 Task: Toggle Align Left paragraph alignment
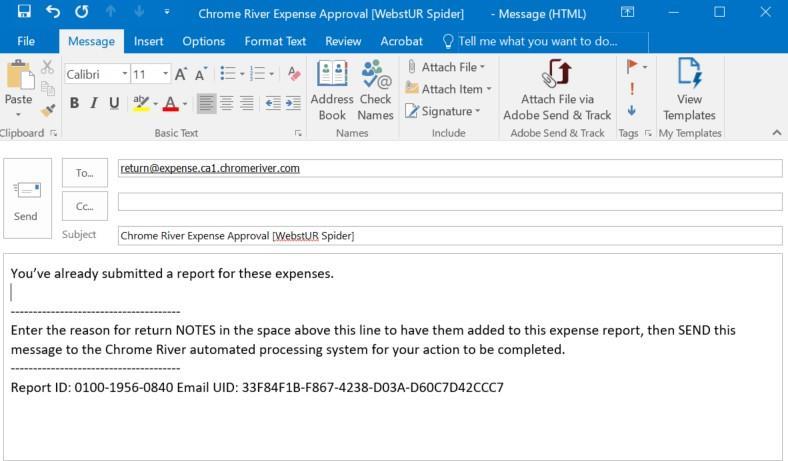pos(206,103)
